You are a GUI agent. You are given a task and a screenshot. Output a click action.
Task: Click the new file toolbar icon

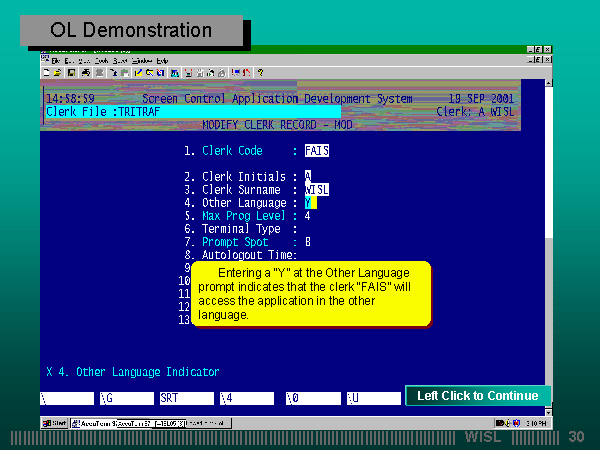(x=46, y=72)
